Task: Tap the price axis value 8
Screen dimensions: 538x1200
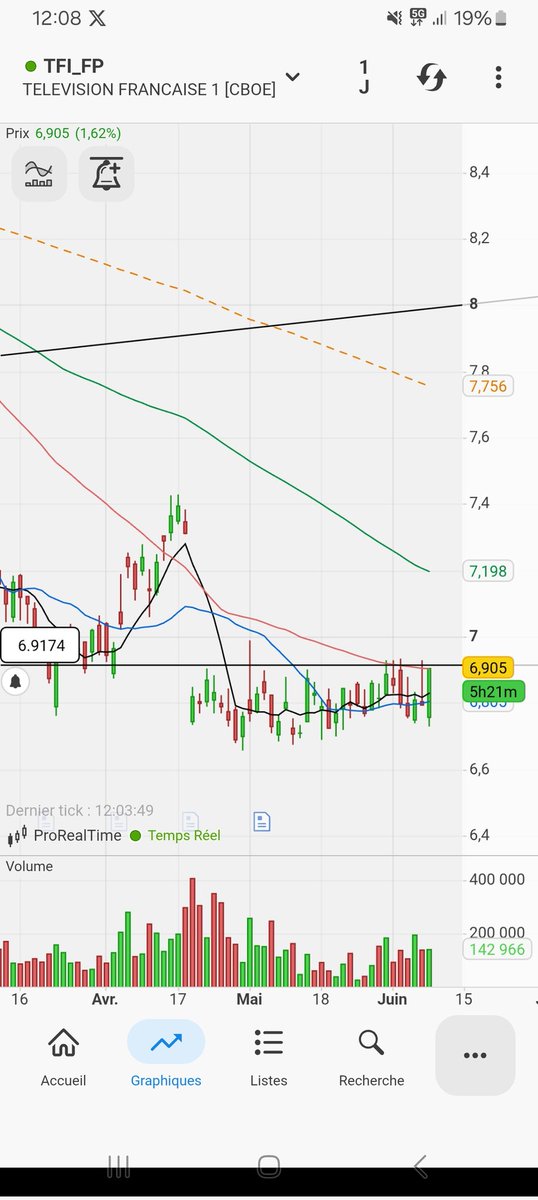Action: pyautogui.click(x=474, y=303)
